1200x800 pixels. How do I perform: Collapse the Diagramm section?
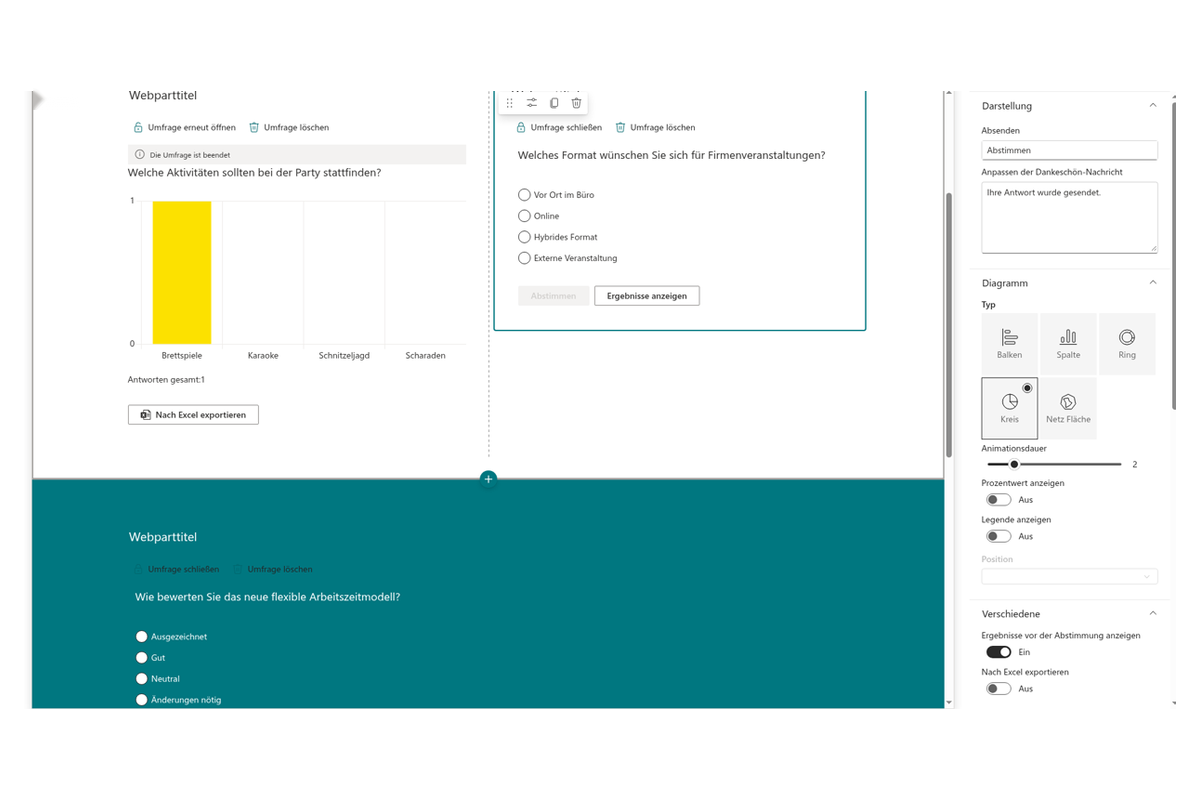1152,283
